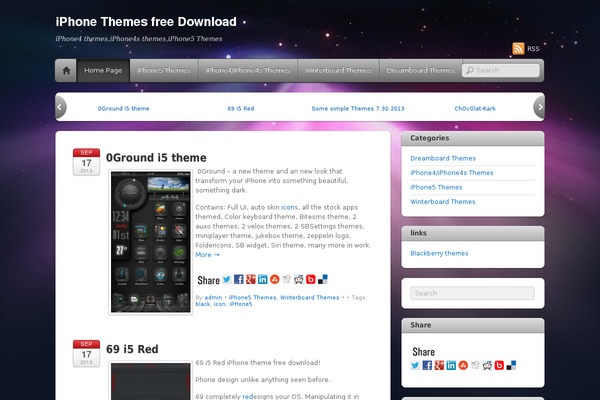Viewport: 600px width, 400px height.
Task: Share 0Ground post on Reddit
Action: (x=298, y=279)
